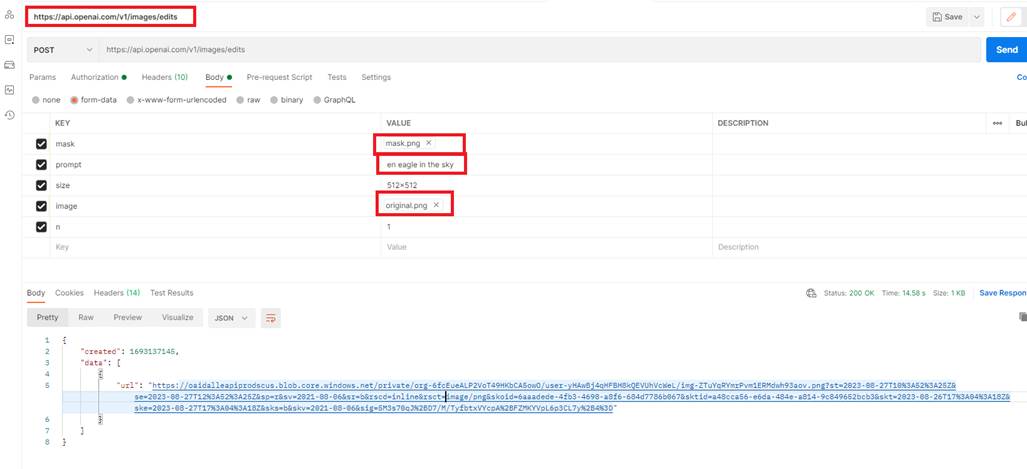The image size is (1027, 469).
Task: Click the pencil edit icon near Save
Action: [x=1013, y=17]
